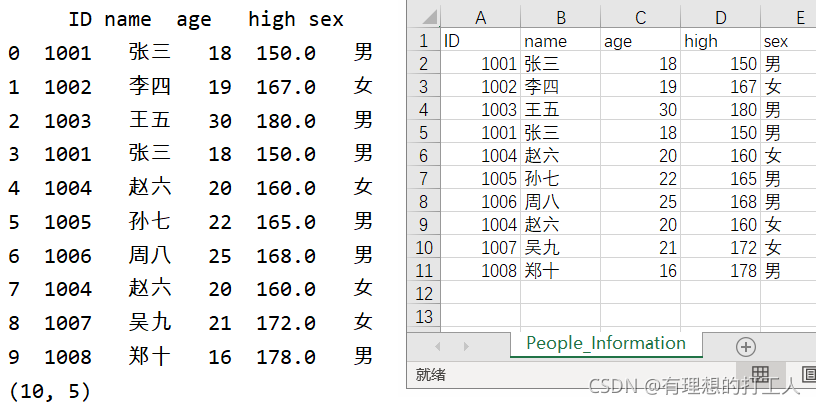Click 吴九 in the printed DataFrame output
Image resolution: width=816 pixels, height=404 pixels.
tap(150, 322)
